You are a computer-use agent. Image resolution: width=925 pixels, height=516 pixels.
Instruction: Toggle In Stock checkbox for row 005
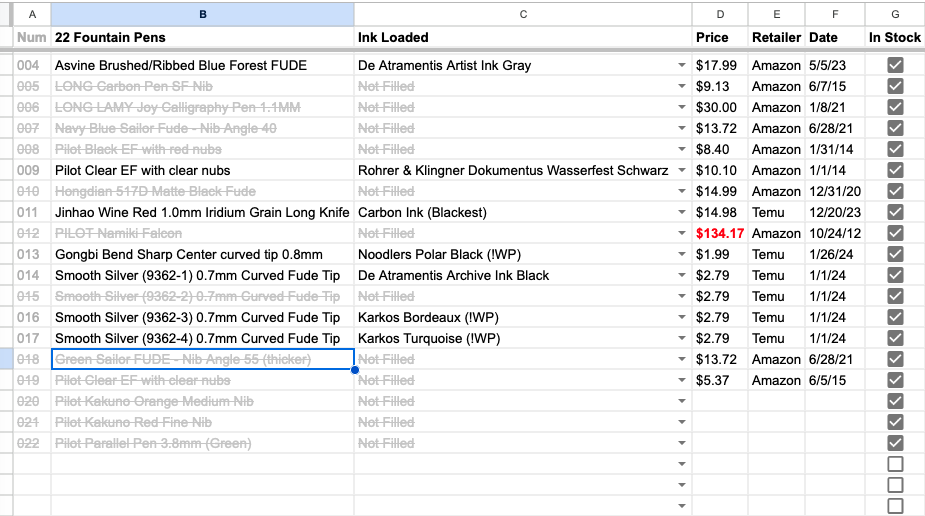coord(895,86)
